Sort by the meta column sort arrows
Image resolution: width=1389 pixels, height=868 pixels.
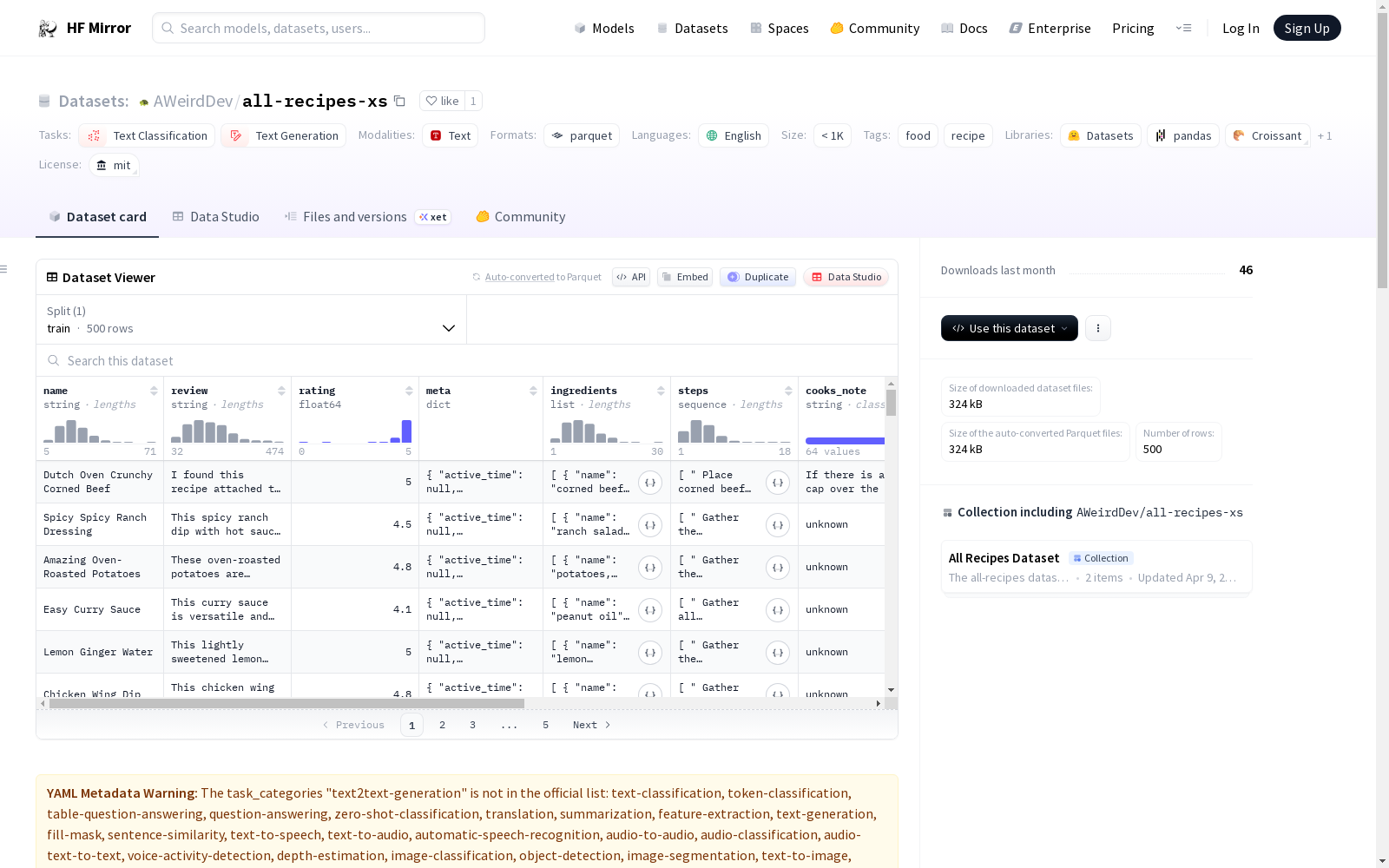[533, 391]
